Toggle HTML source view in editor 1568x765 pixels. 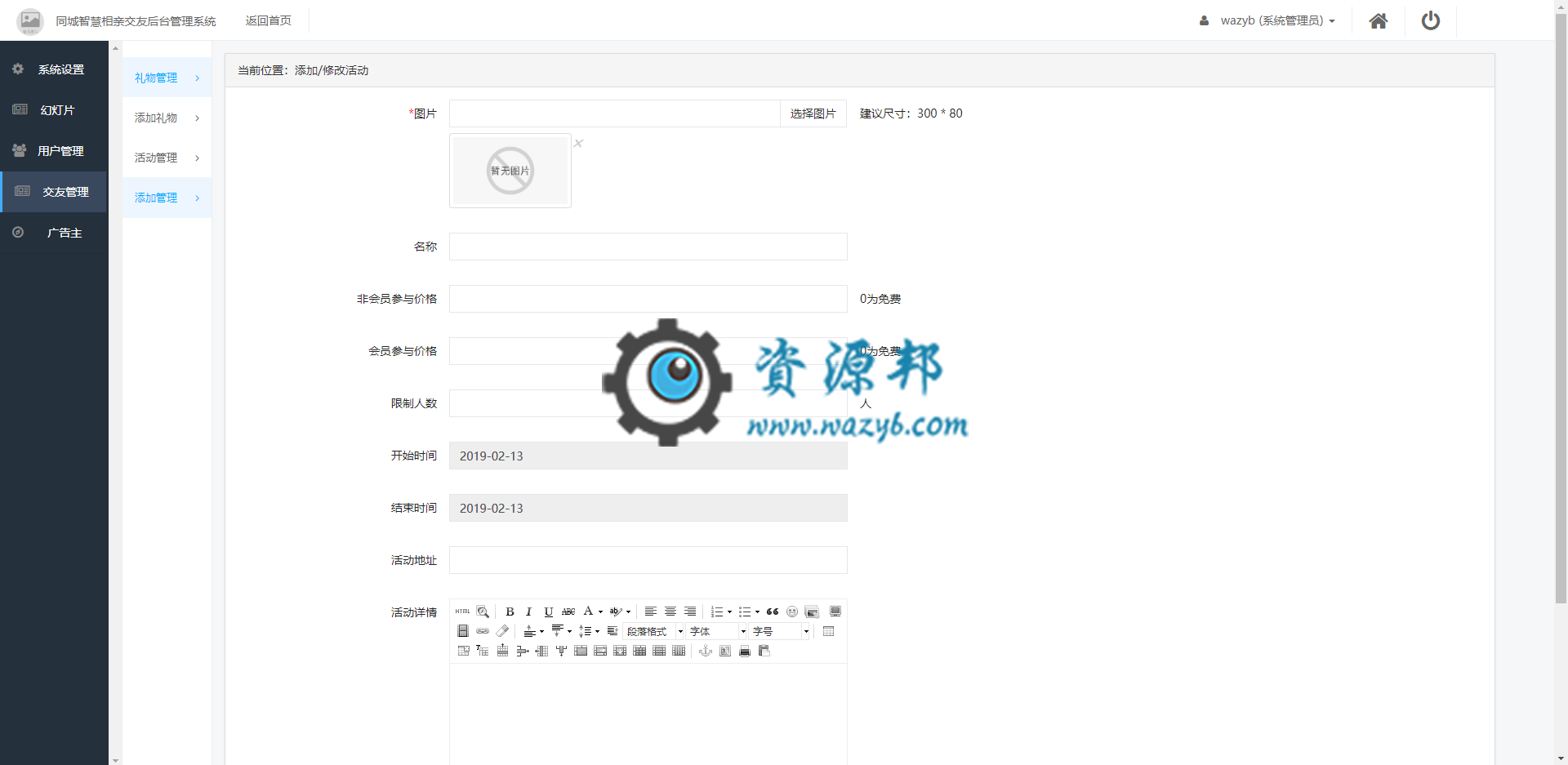[462, 612]
